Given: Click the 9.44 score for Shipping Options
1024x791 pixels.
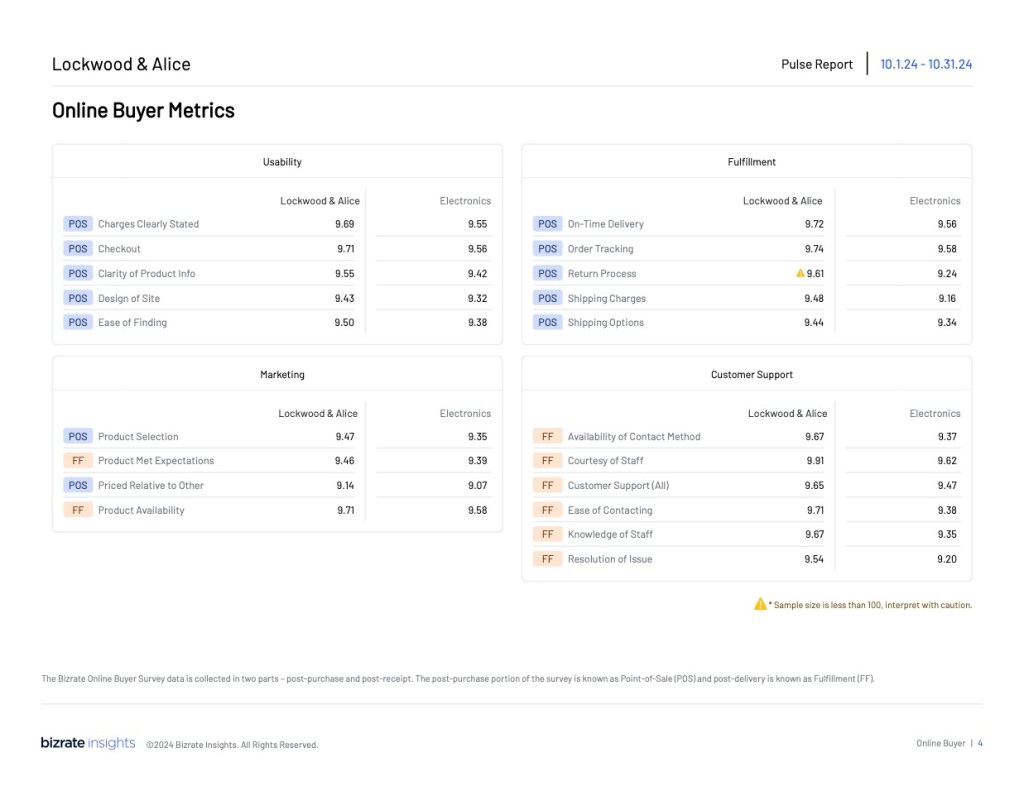Looking at the screenshot, I should [814, 323].
